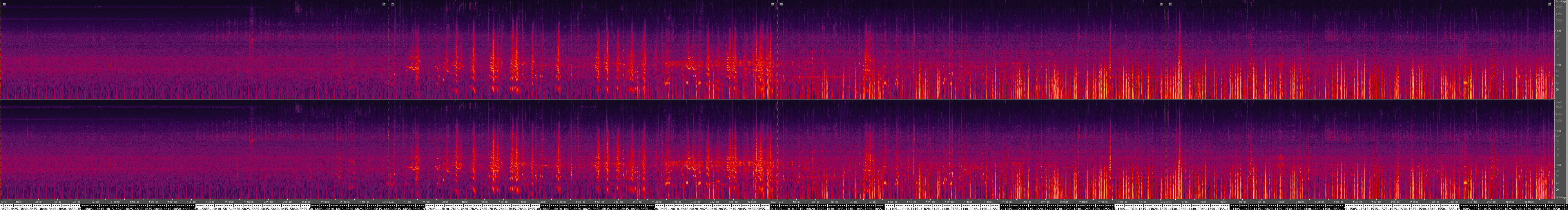This screenshot has height=210, width=1568.
Task: Click the third clip's fade-in handle
Action: (x=782, y=4)
